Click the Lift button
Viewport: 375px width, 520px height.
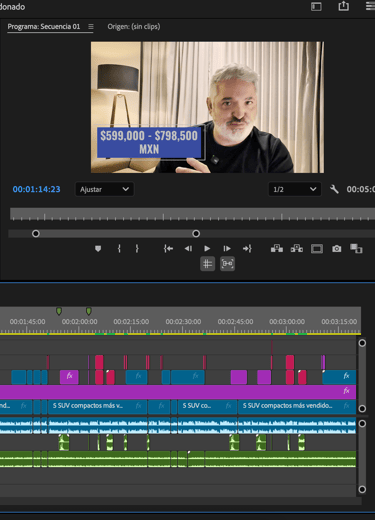tap(277, 249)
